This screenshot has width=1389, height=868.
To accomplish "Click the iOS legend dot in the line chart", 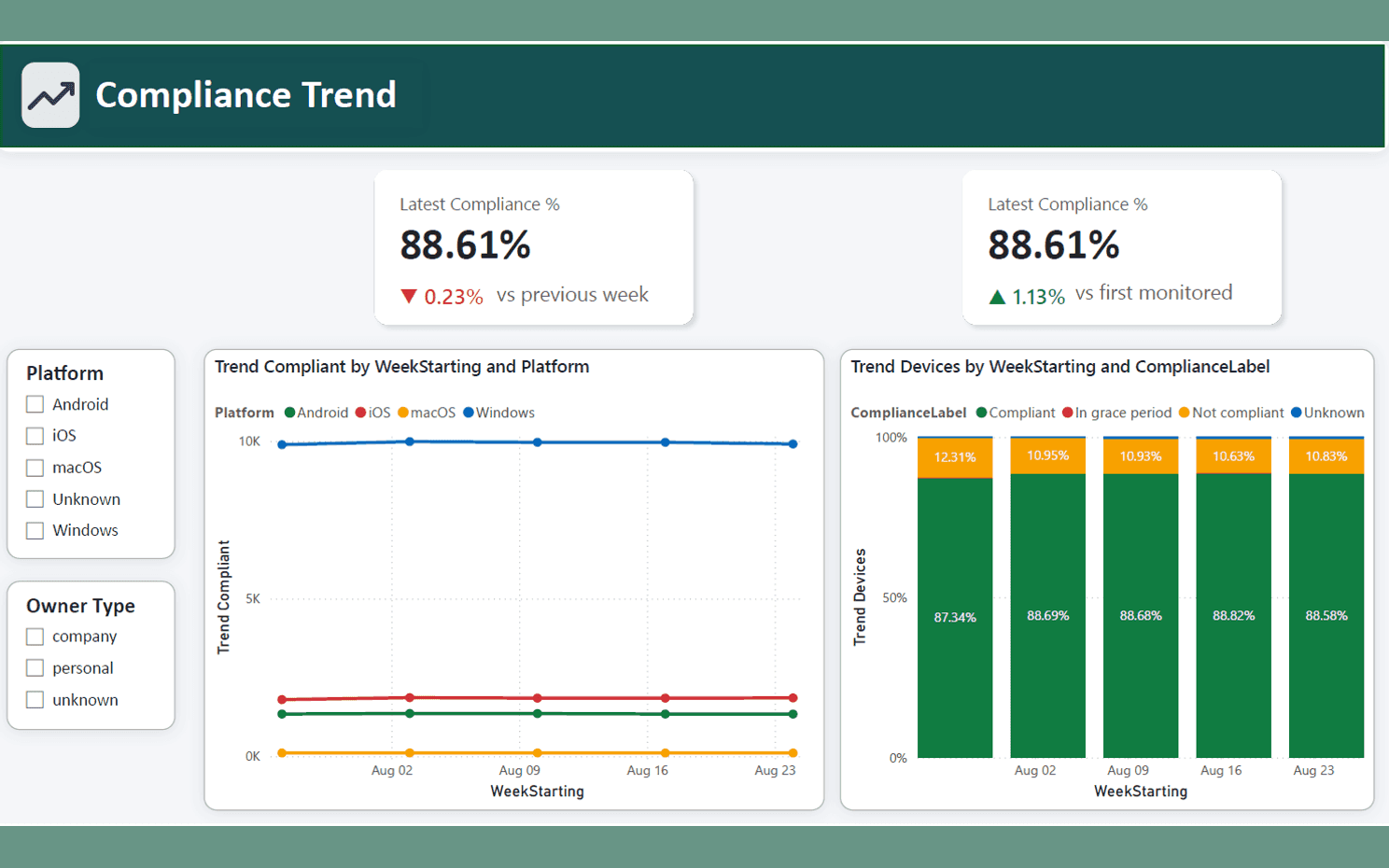I will tap(360, 413).
